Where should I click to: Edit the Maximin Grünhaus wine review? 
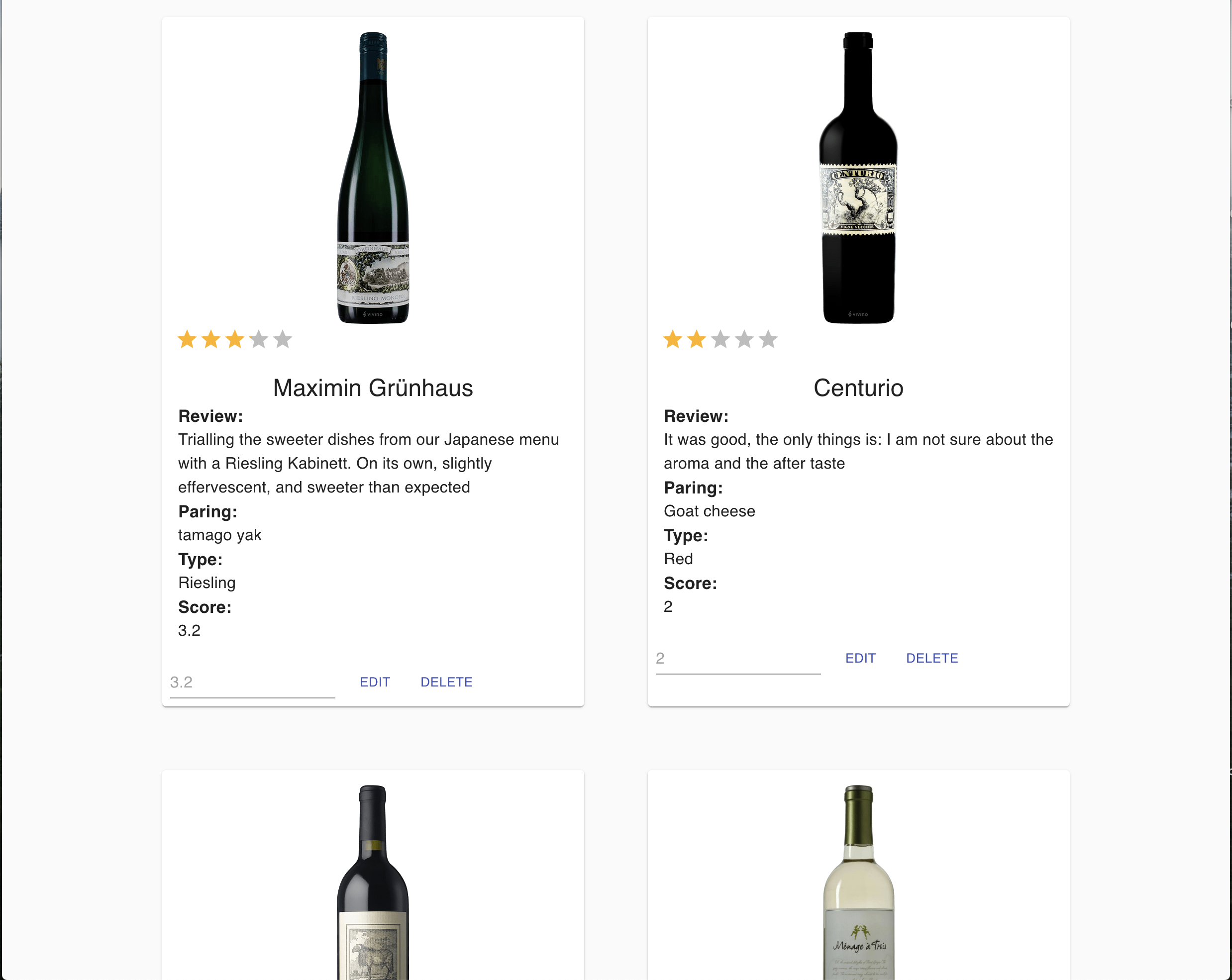(x=375, y=682)
